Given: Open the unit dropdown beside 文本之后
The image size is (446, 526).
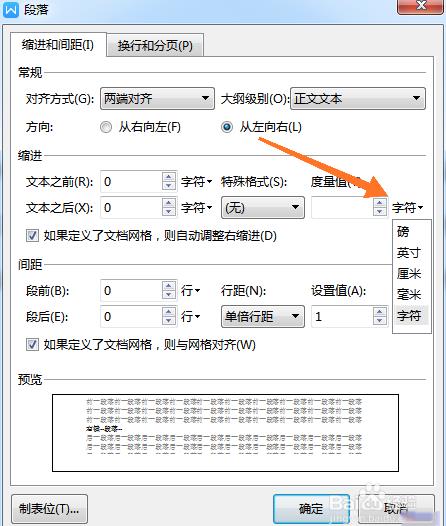Looking at the screenshot, I should pyautogui.click(x=197, y=208).
